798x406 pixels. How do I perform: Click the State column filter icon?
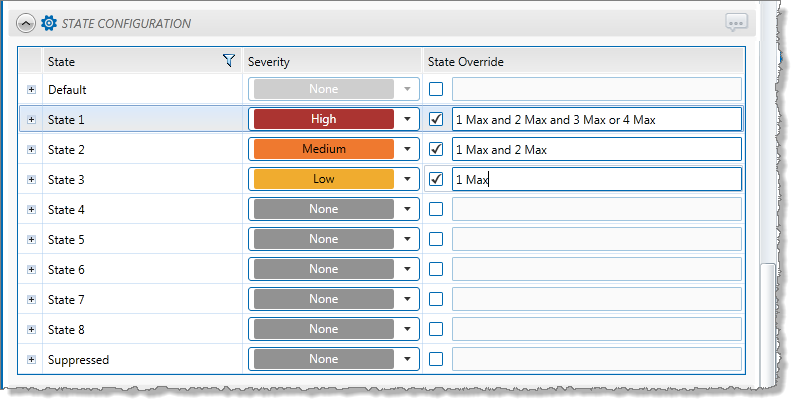229,61
